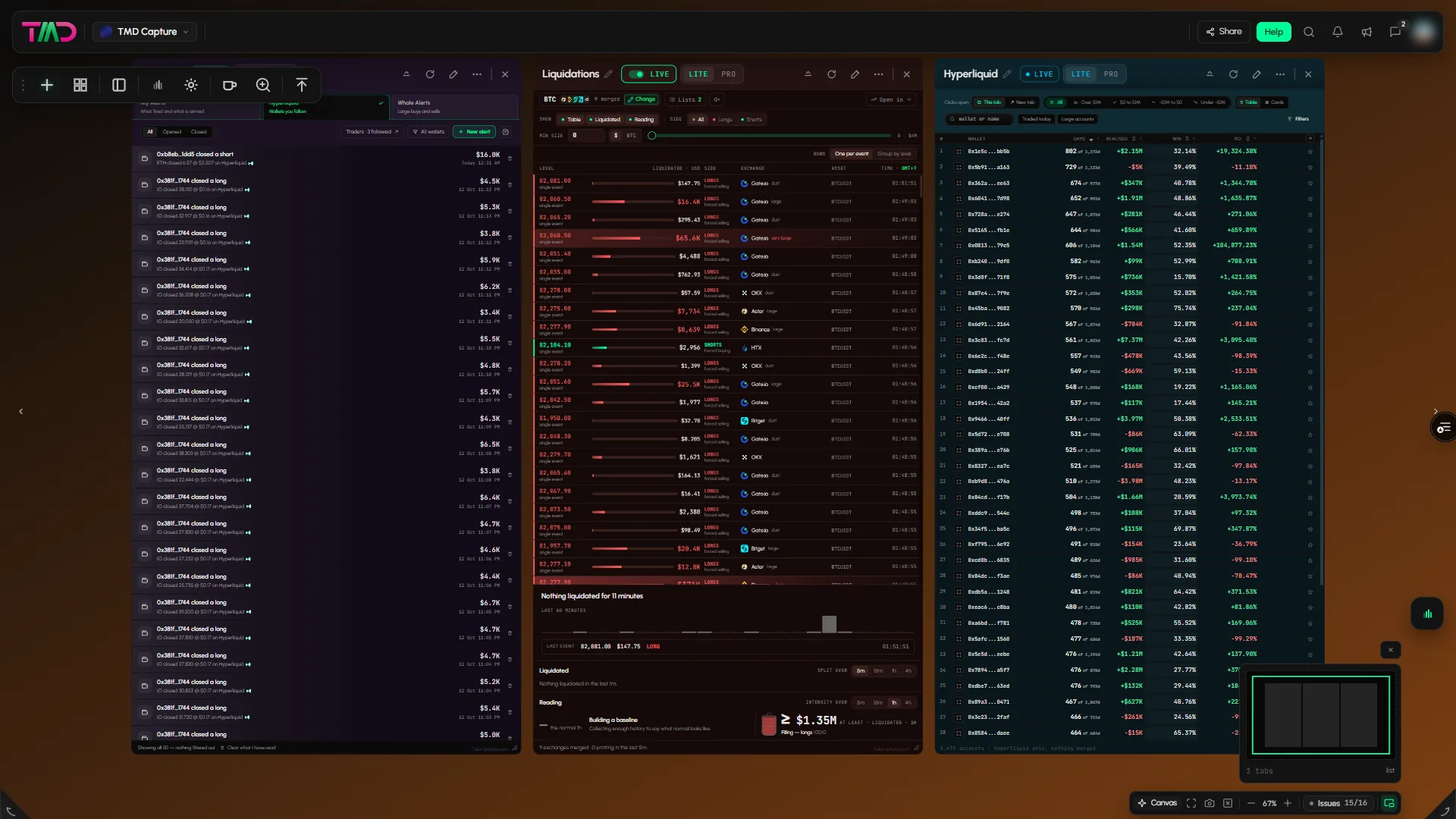Image resolution: width=1456 pixels, height=819 pixels.
Task: Click the mute sound icon in Liquidations
Action: pos(717,99)
